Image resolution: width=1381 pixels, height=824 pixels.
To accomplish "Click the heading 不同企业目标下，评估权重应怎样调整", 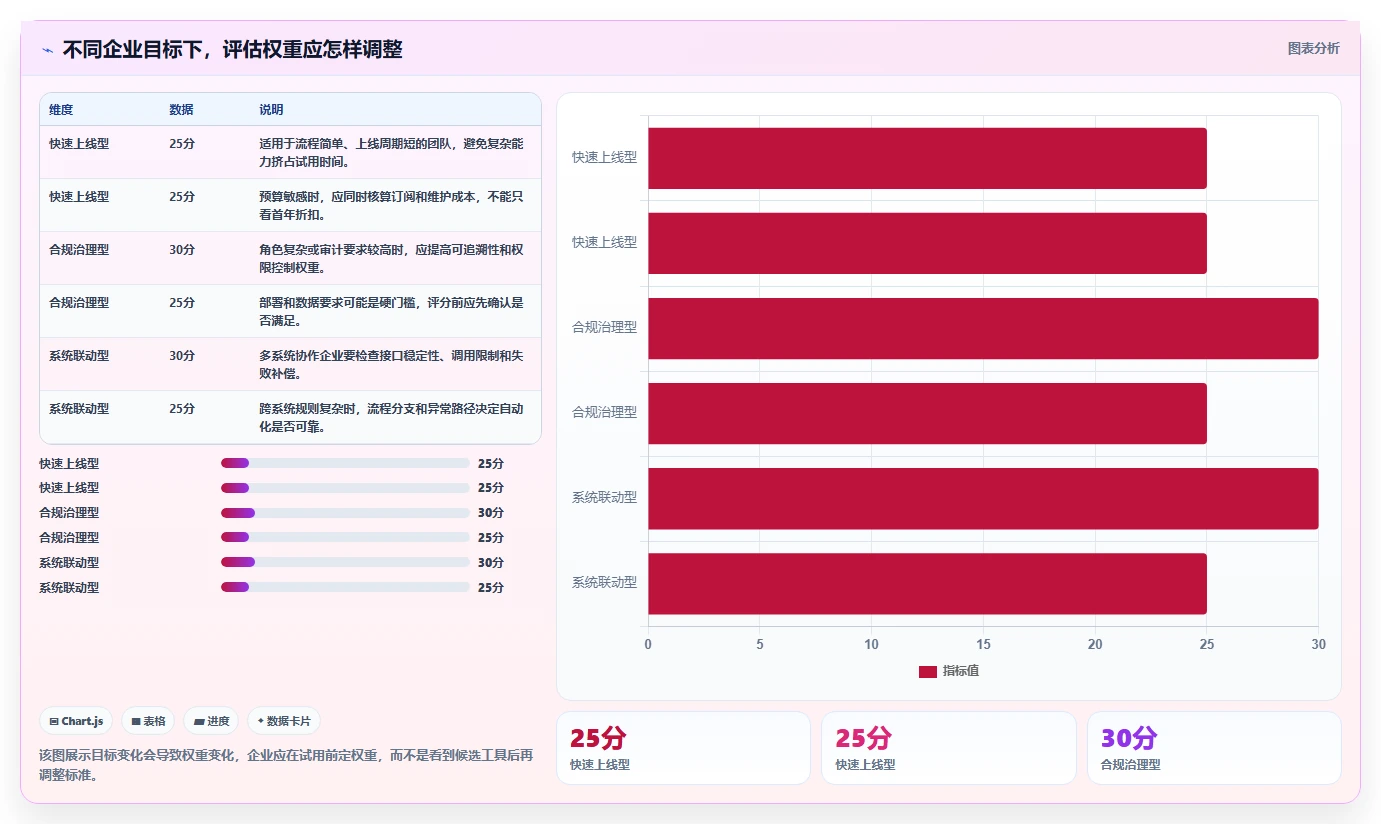I will click(232, 49).
